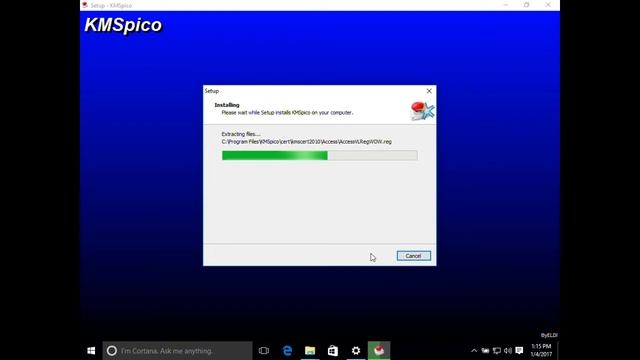Launch Microsoft Edge from taskbar
The image size is (640, 360).
287,351
